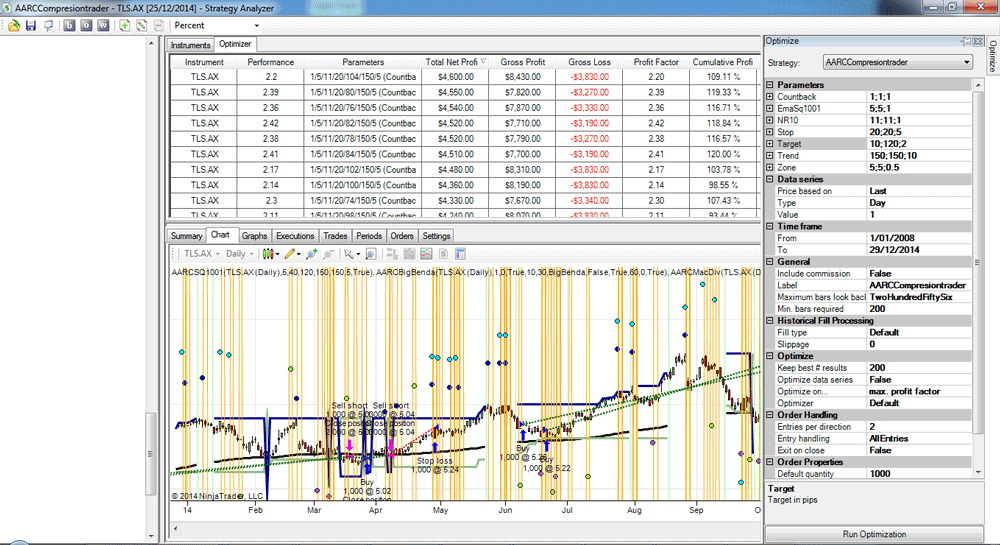This screenshot has width=1000, height=545.
Task: Click the strategies dollar page icon
Action: [443, 254]
